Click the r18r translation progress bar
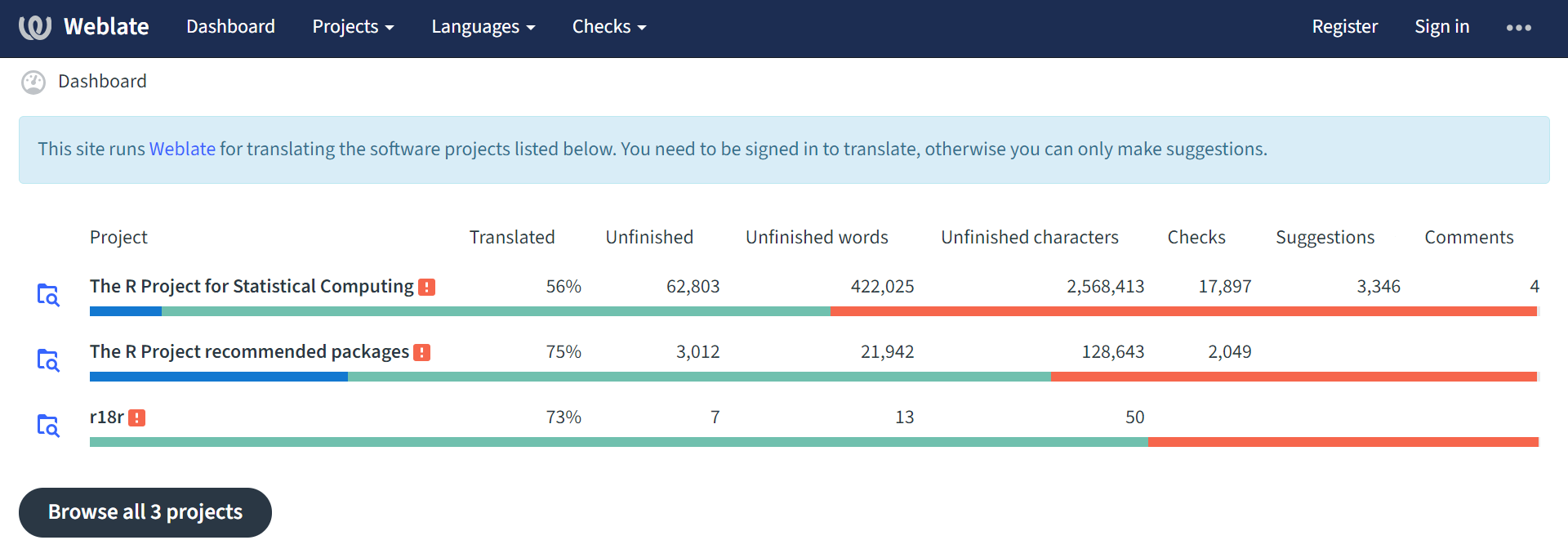 (813, 442)
